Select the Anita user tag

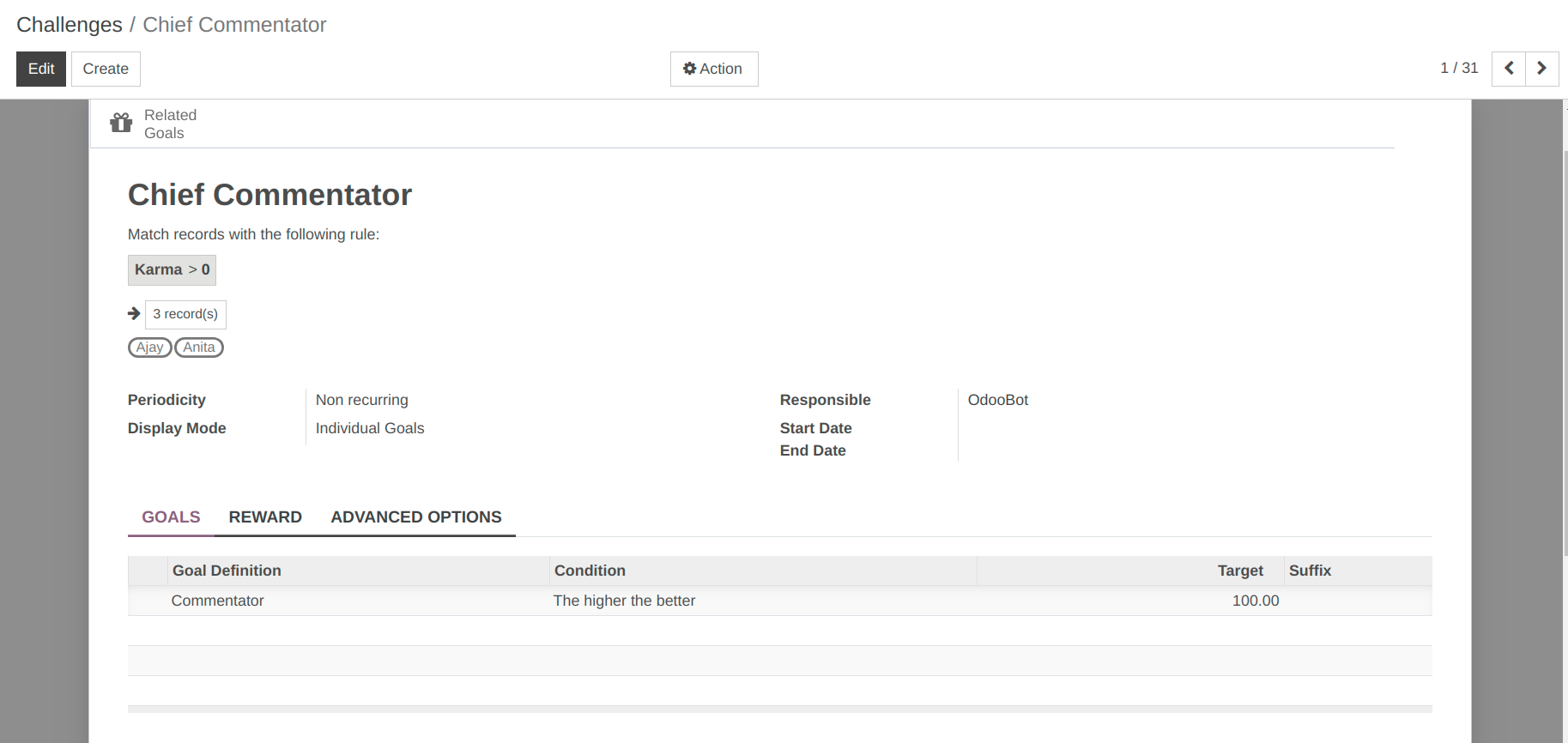(x=199, y=347)
